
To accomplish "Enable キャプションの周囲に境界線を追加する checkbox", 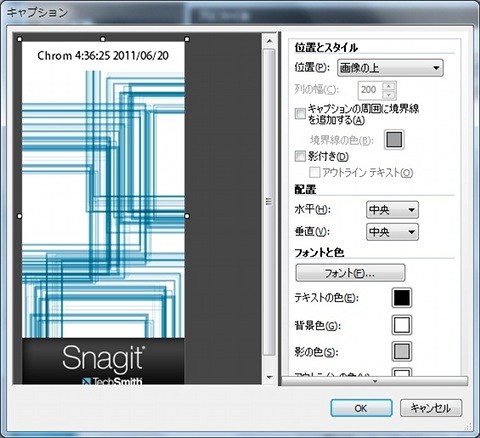I will click(x=300, y=114).
